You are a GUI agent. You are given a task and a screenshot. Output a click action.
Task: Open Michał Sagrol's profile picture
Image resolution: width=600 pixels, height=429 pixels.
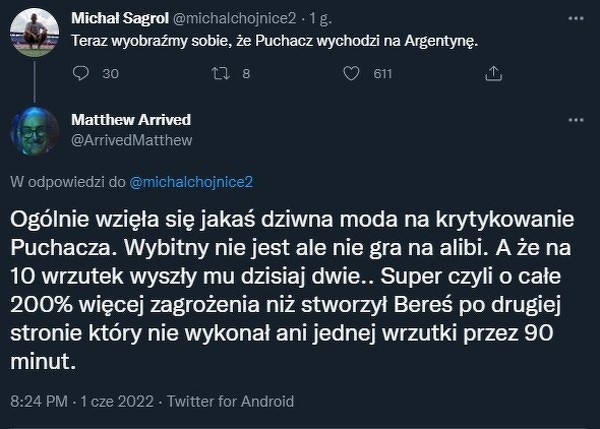(35, 30)
